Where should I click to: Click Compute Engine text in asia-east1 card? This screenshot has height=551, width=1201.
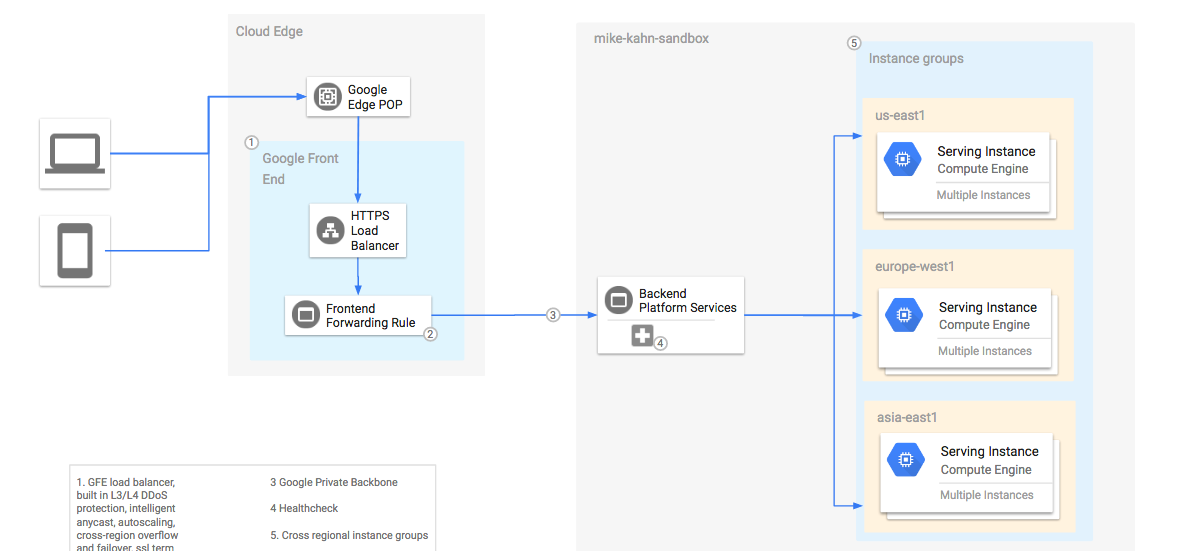986,469
